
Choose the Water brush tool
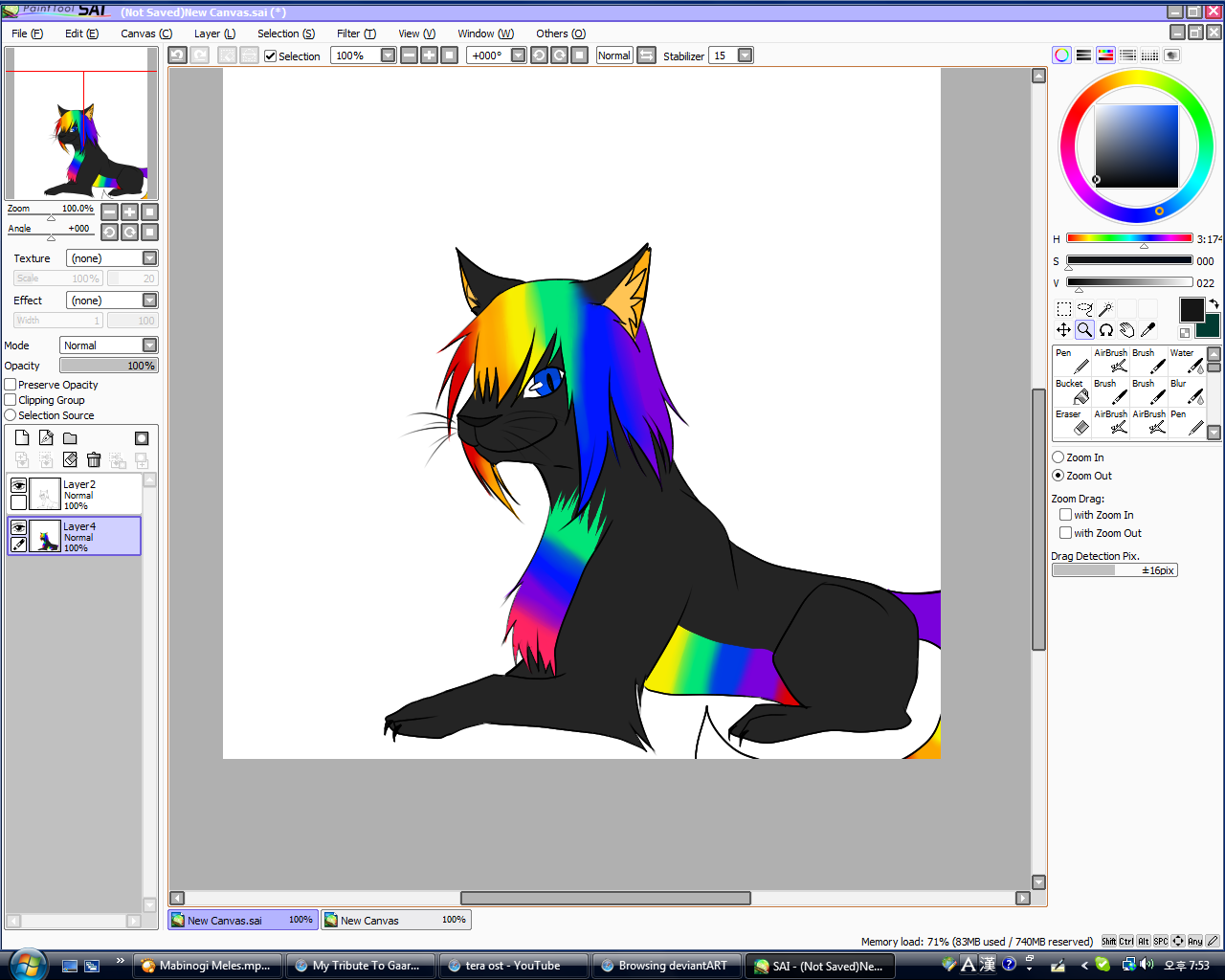pos(1187,362)
